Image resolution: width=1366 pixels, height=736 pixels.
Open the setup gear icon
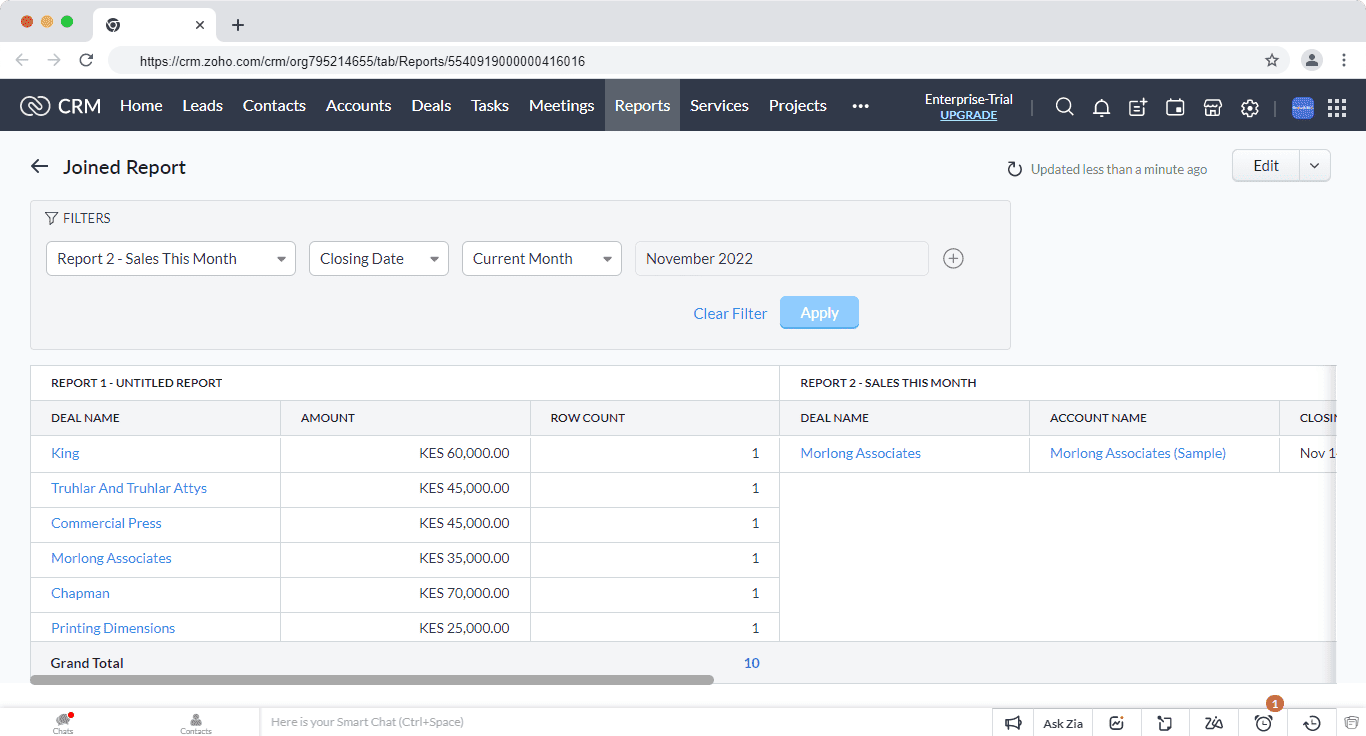click(1249, 107)
